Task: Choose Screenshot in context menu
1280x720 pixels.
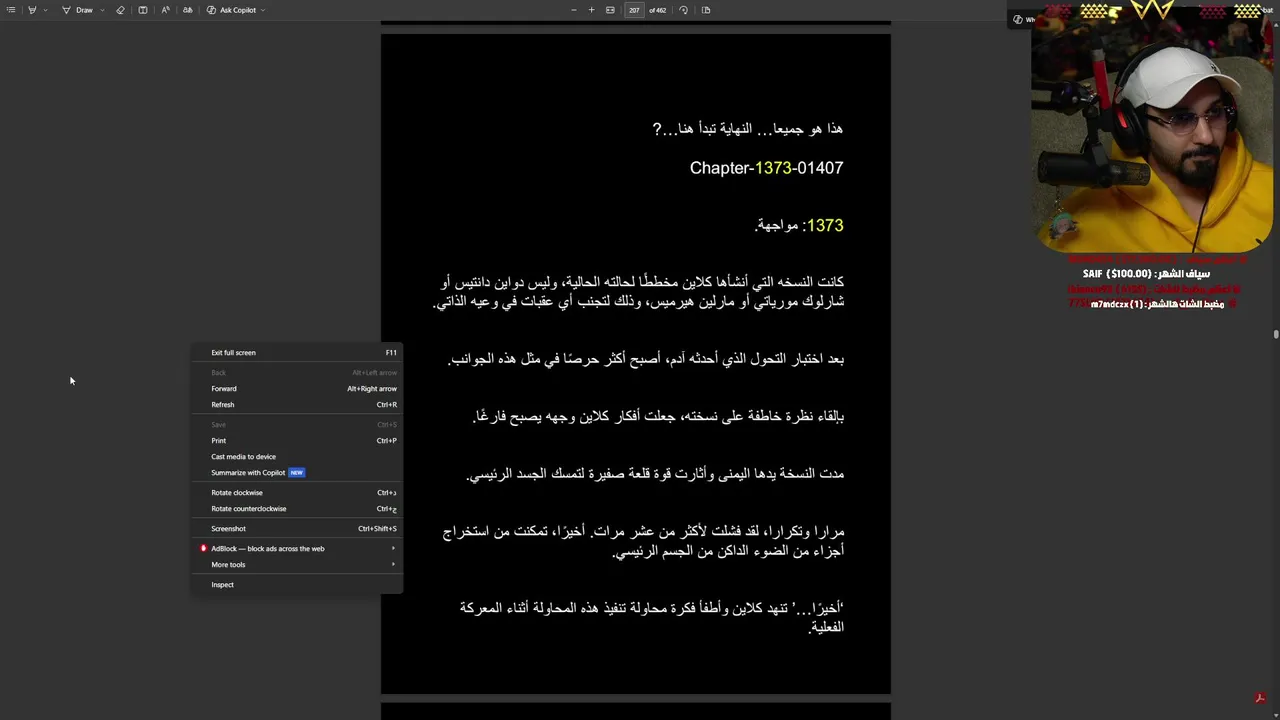Action: click(x=298, y=529)
